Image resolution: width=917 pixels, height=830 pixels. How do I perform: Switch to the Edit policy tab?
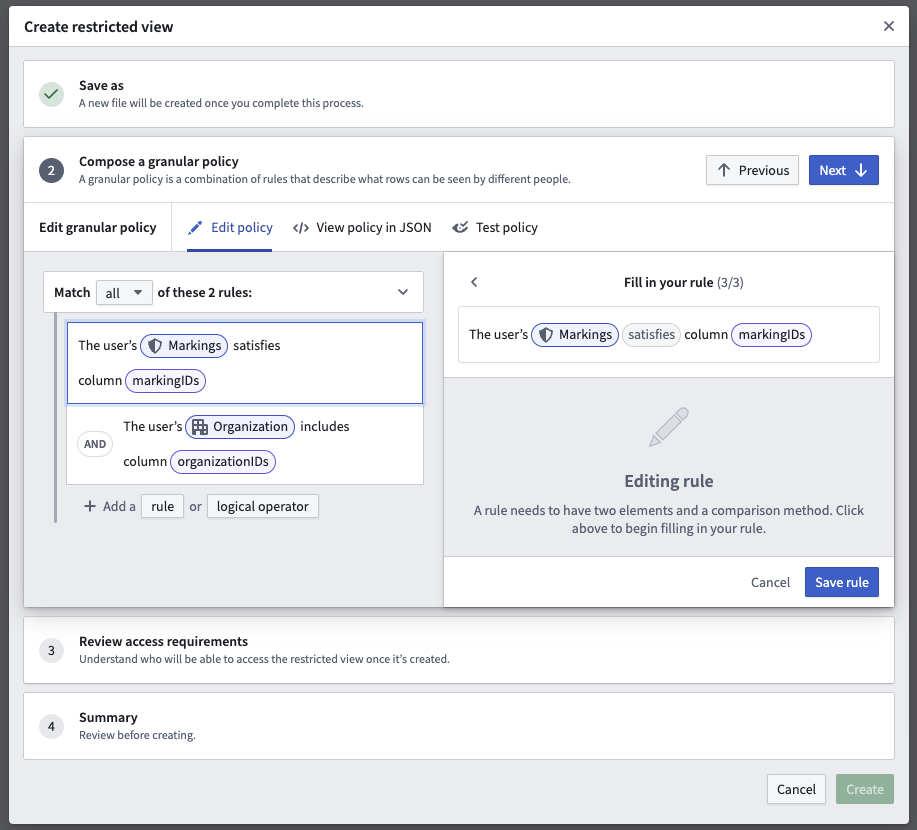click(230, 228)
